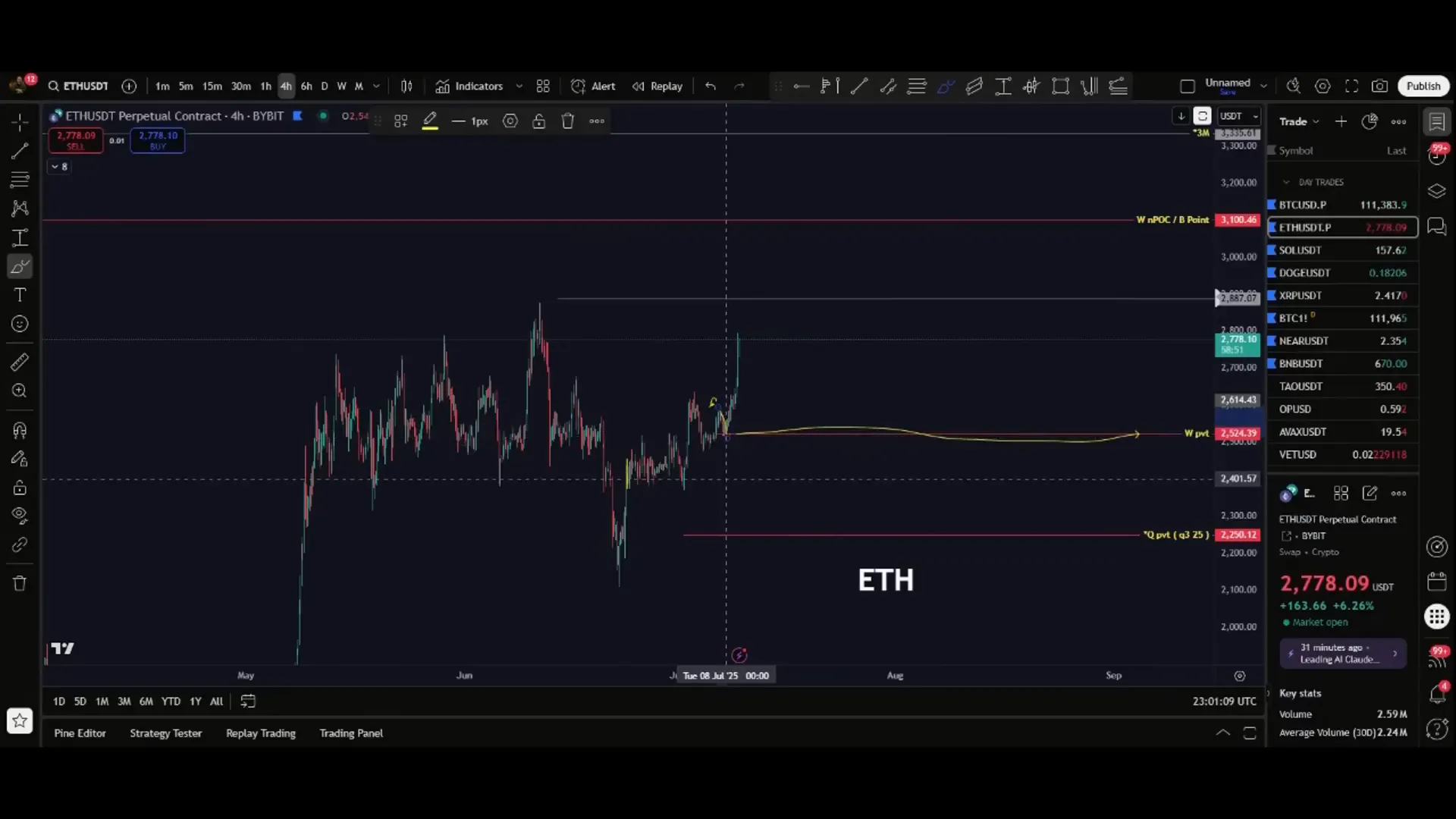Expand the bottom panel with chevron
The image size is (1456, 819).
click(1223, 733)
